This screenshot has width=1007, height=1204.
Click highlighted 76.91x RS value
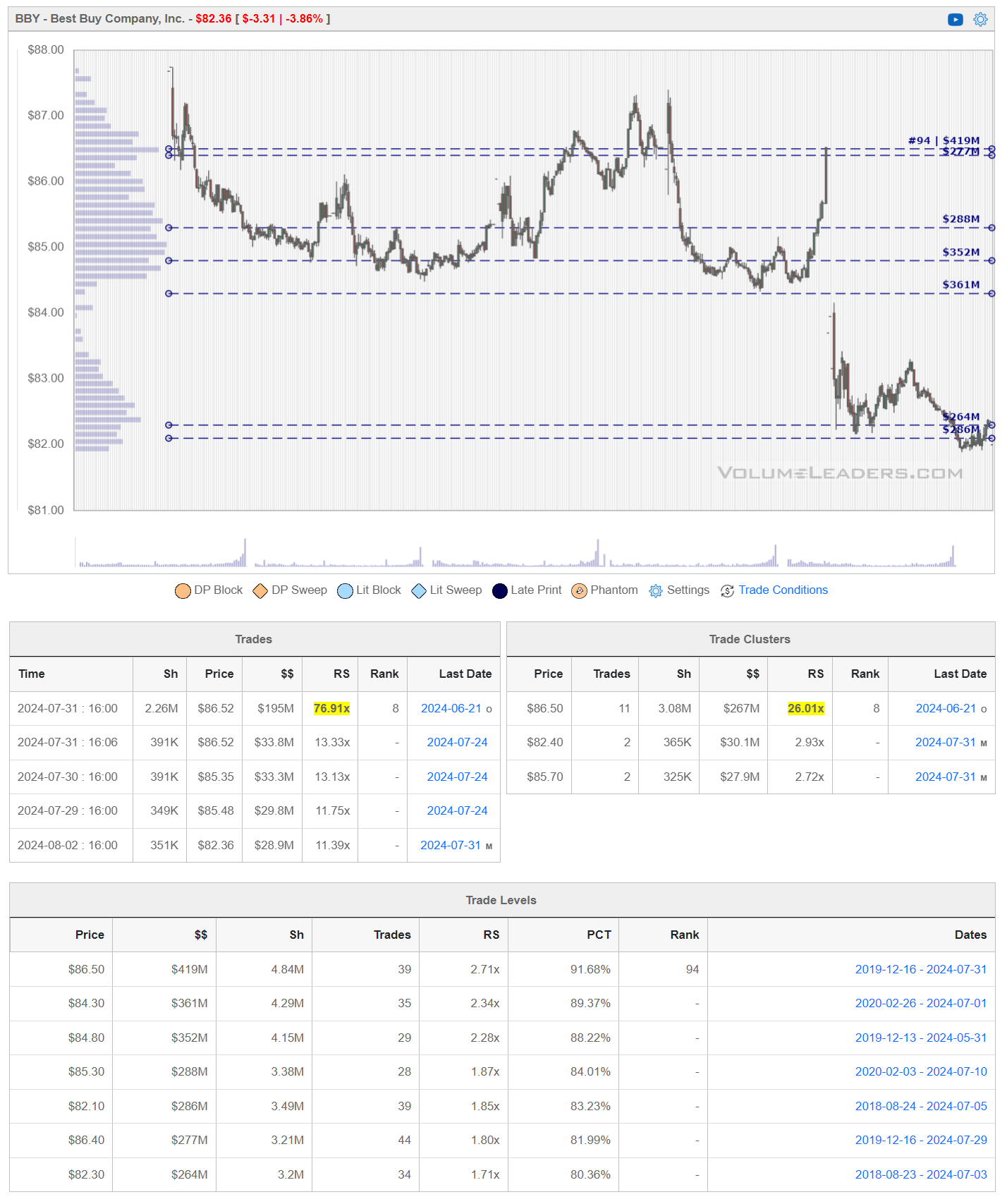331,708
